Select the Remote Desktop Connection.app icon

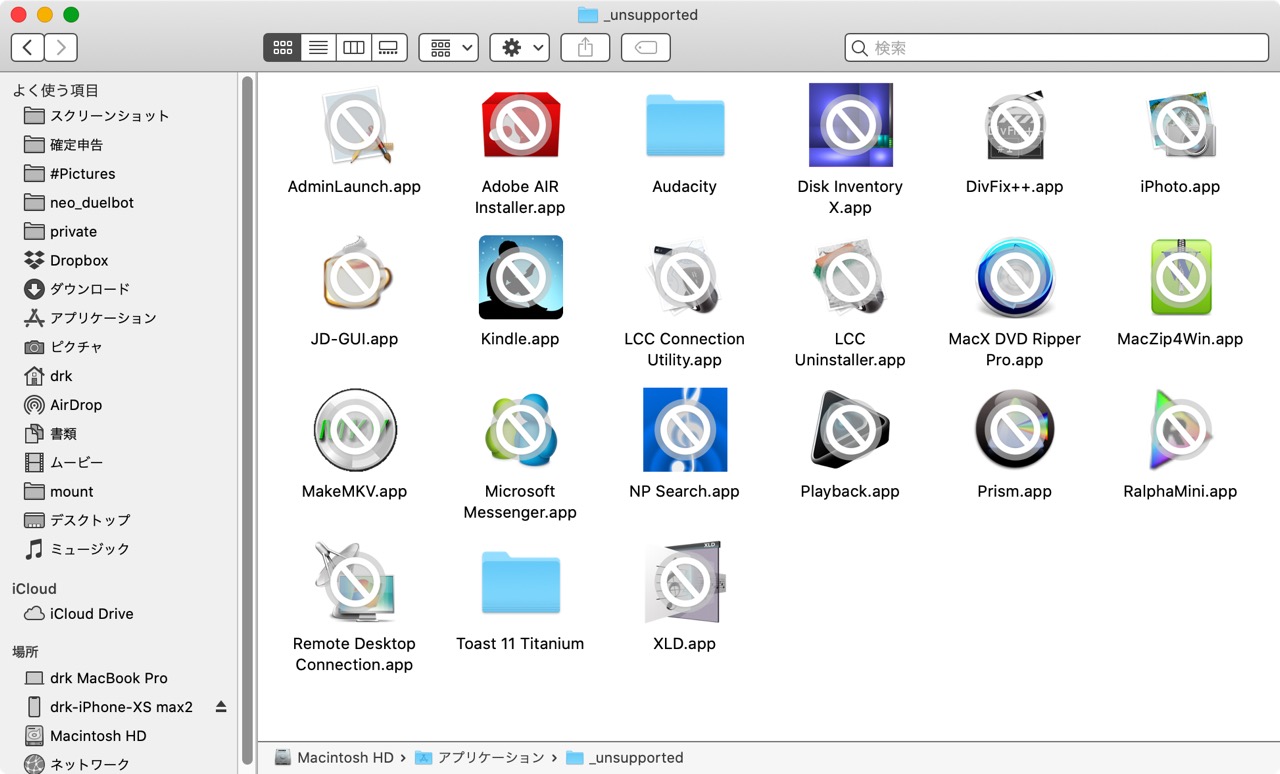pos(355,582)
